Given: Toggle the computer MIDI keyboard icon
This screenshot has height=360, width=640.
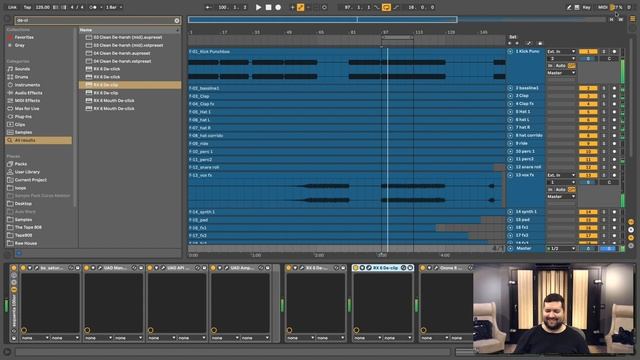Looking at the screenshot, I should (577, 7).
